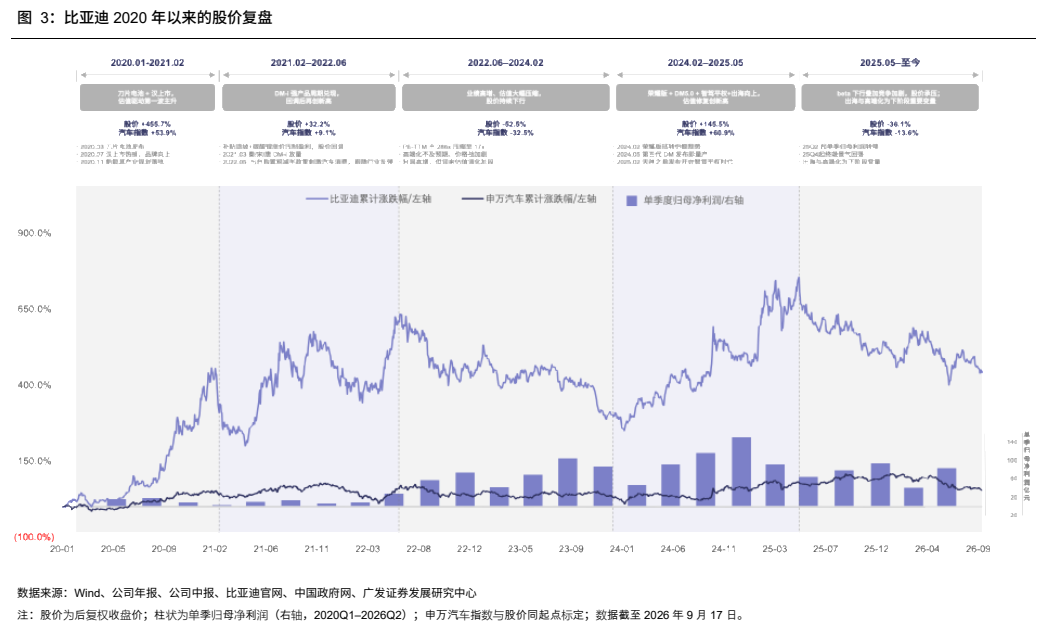1044x627 pixels.
Task: Click the 20-01 date label
Action: tap(62, 548)
